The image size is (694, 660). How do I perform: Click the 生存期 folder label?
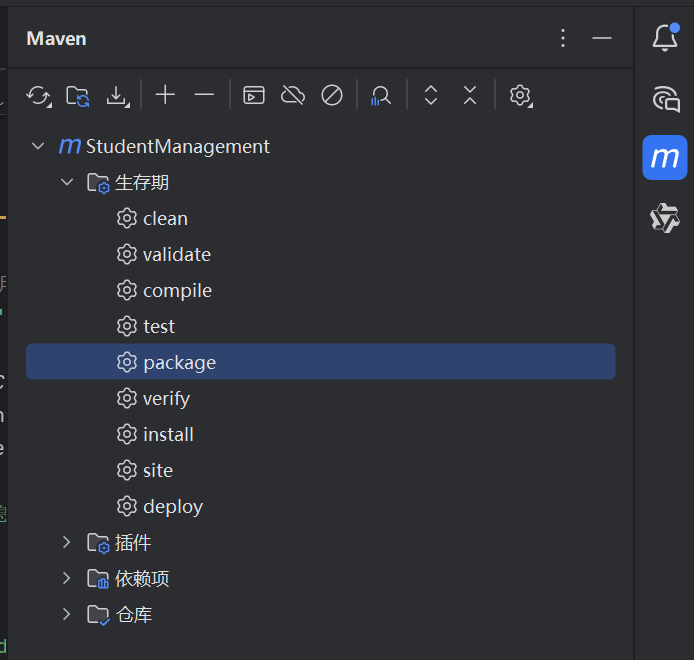[142, 182]
